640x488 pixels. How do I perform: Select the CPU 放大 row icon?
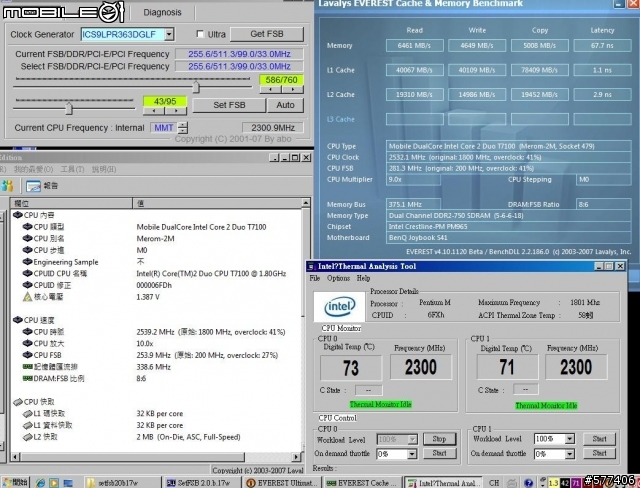tap(27, 343)
